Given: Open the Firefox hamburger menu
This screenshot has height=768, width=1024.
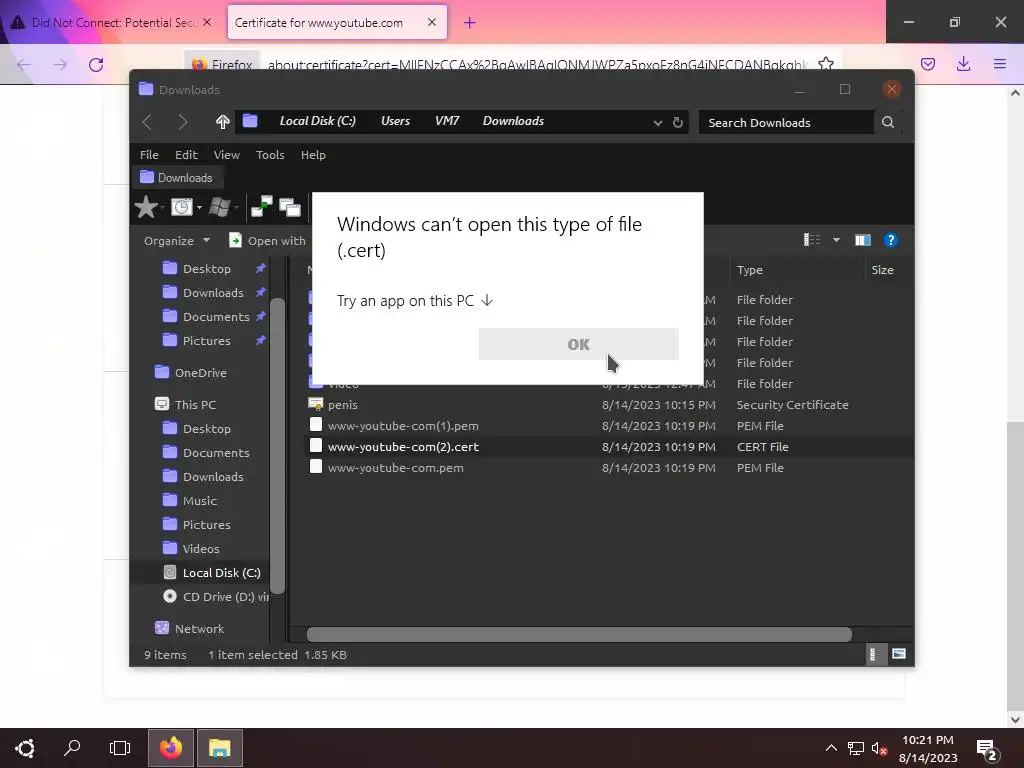Looking at the screenshot, I should [1000, 64].
